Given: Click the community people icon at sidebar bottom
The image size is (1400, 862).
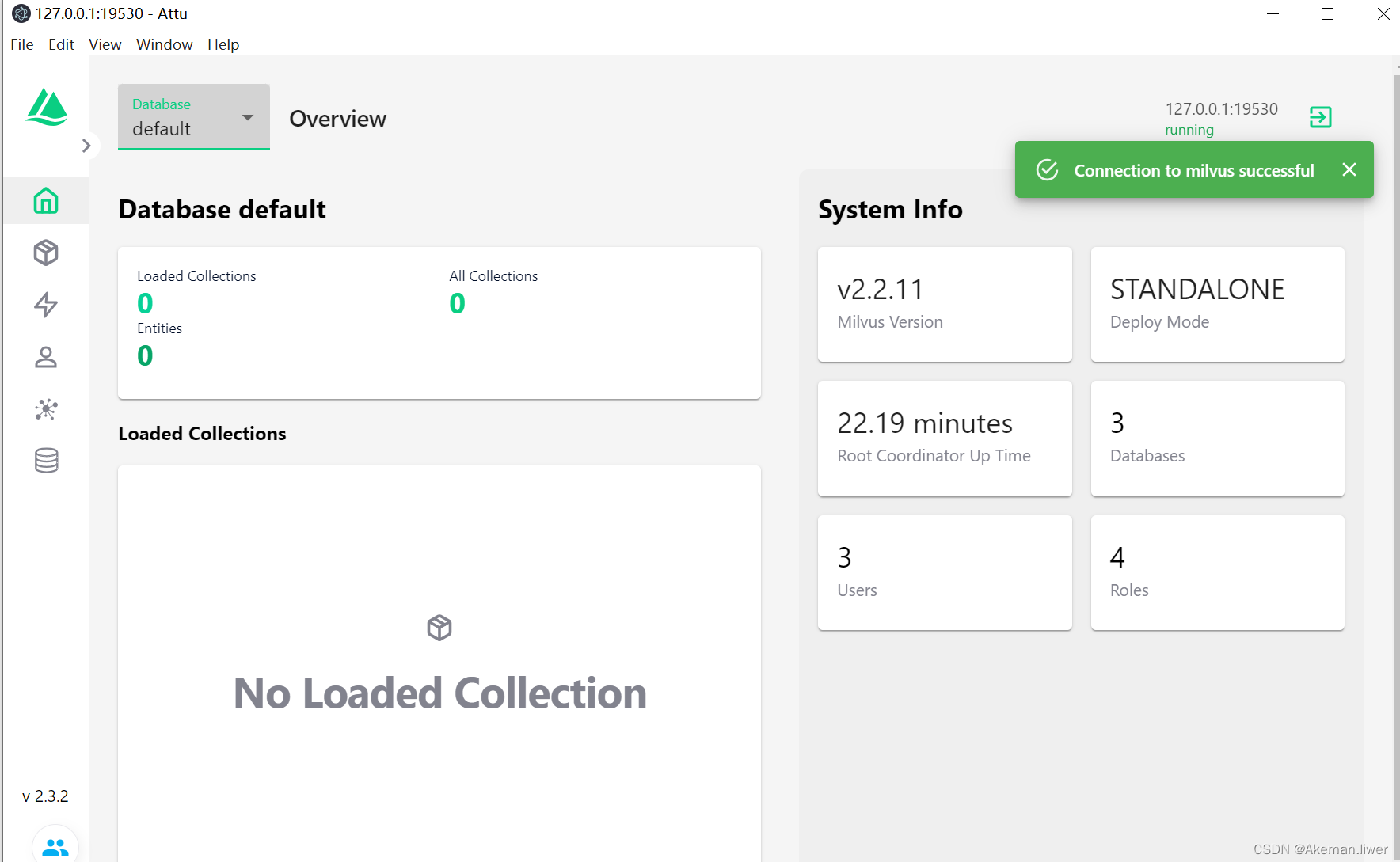Looking at the screenshot, I should pyautogui.click(x=55, y=847).
